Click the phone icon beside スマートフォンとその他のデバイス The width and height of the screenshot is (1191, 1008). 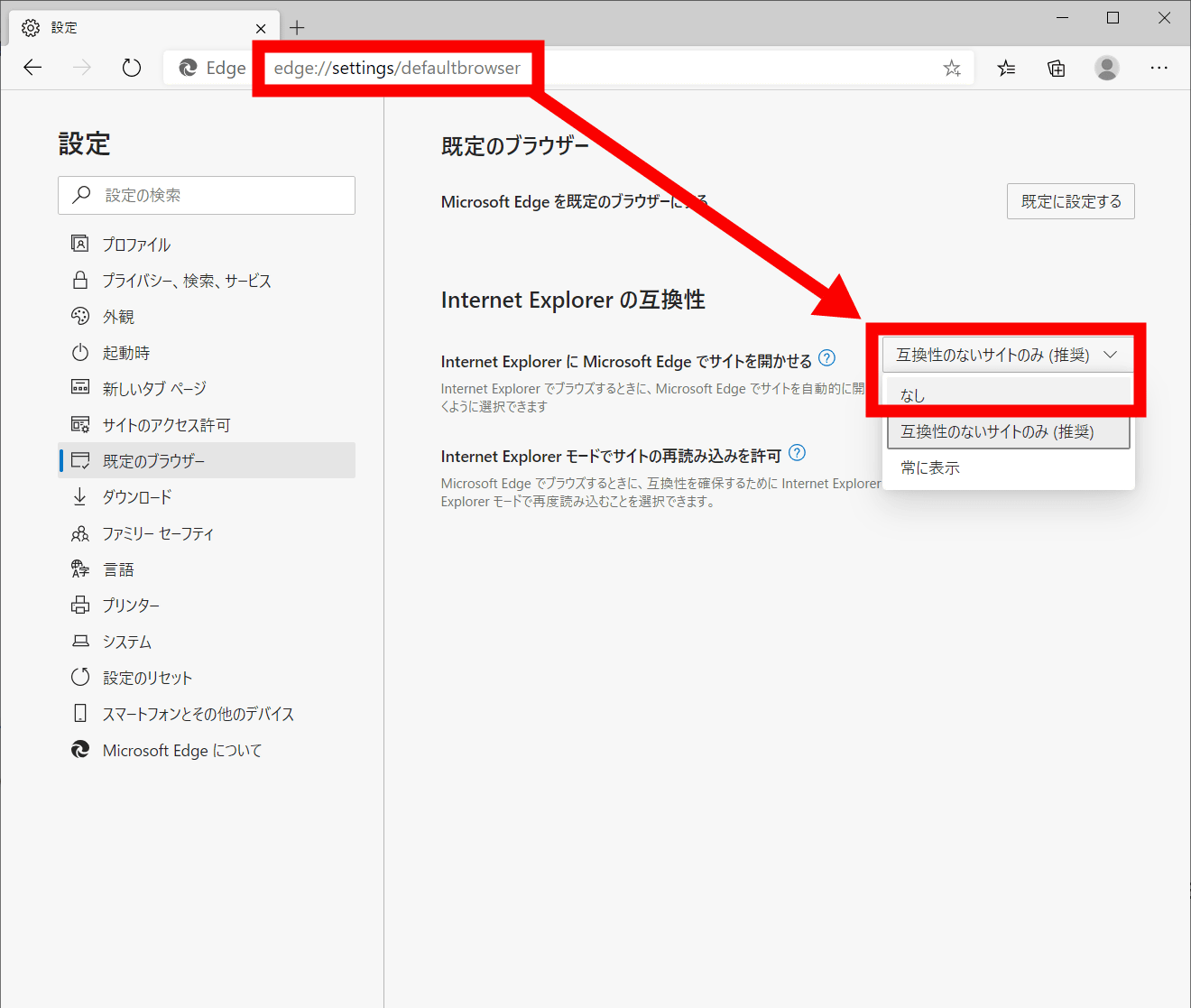point(80,713)
